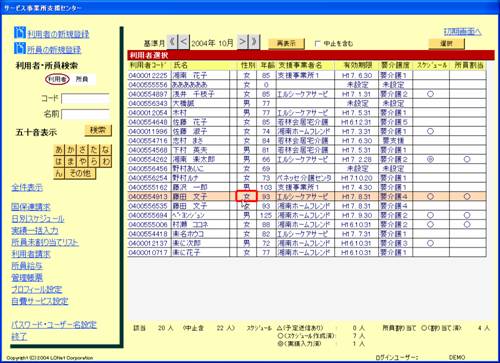Filter by た kana key

pyautogui.click(x=94, y=150)
